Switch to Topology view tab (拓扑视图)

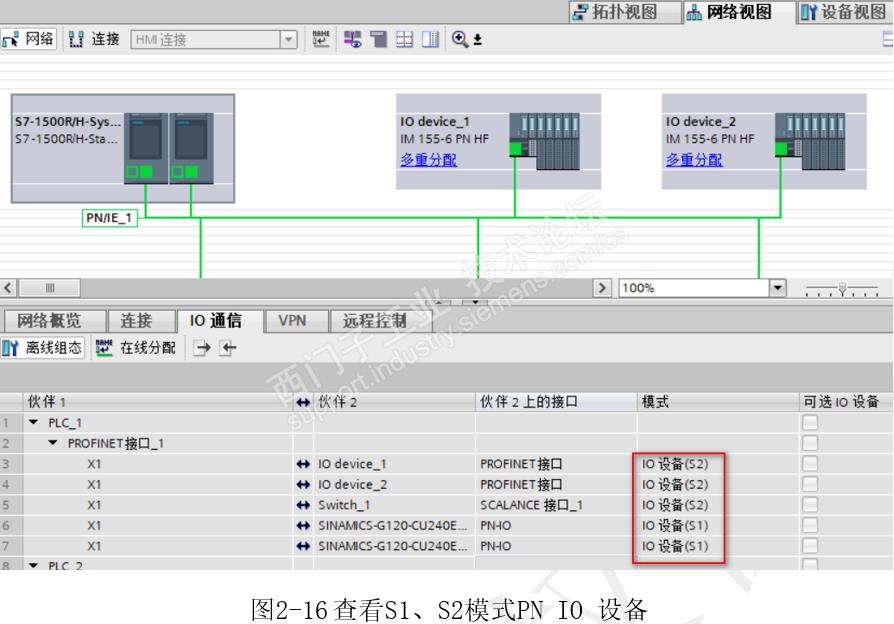(x=624, y=11)
